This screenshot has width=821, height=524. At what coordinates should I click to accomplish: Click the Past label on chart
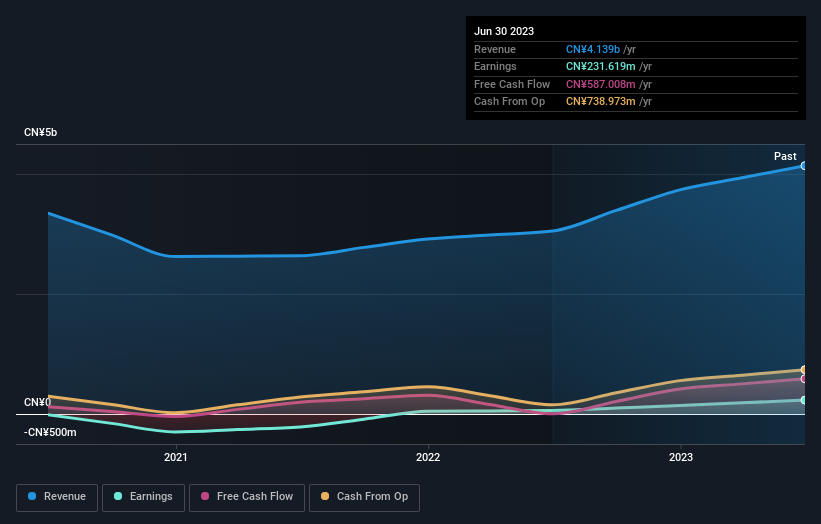(785, 157)
